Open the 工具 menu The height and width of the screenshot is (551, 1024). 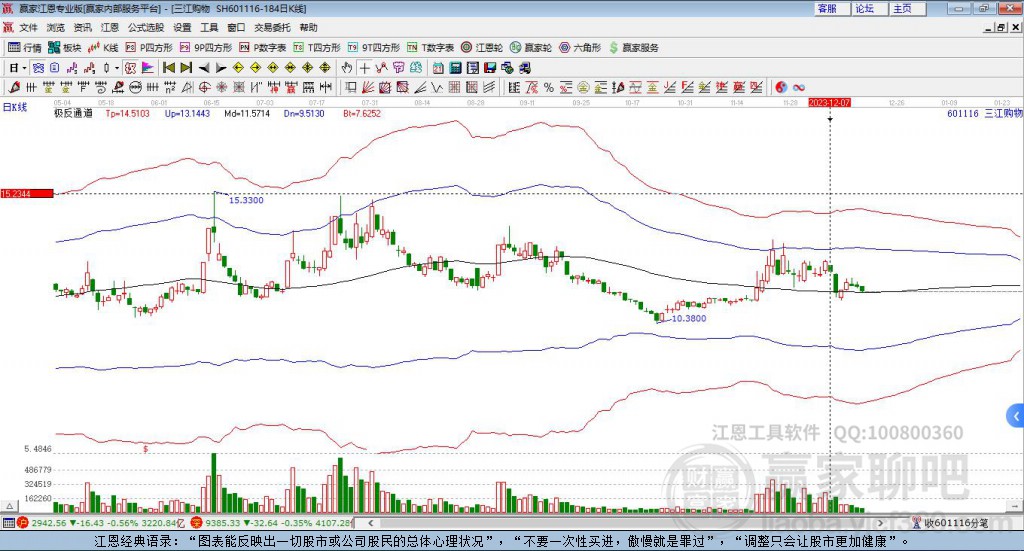pyautogui.click(x=209, y=27)
